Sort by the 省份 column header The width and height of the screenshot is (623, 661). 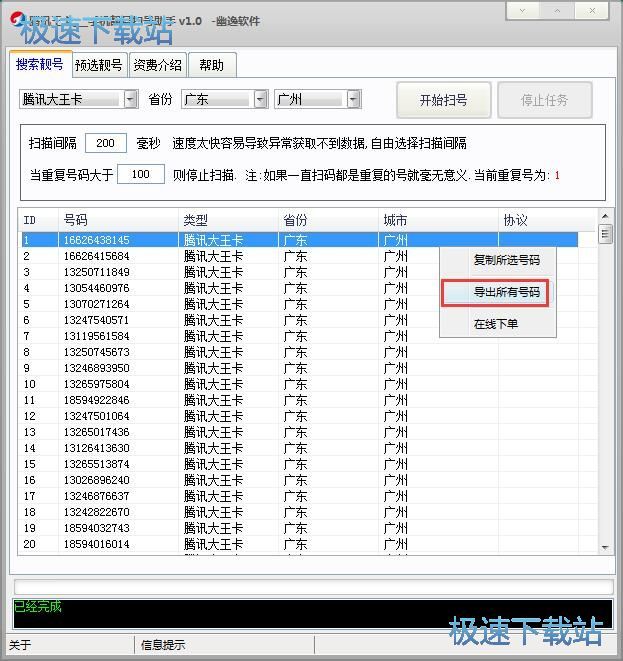[x=328, y=220]
